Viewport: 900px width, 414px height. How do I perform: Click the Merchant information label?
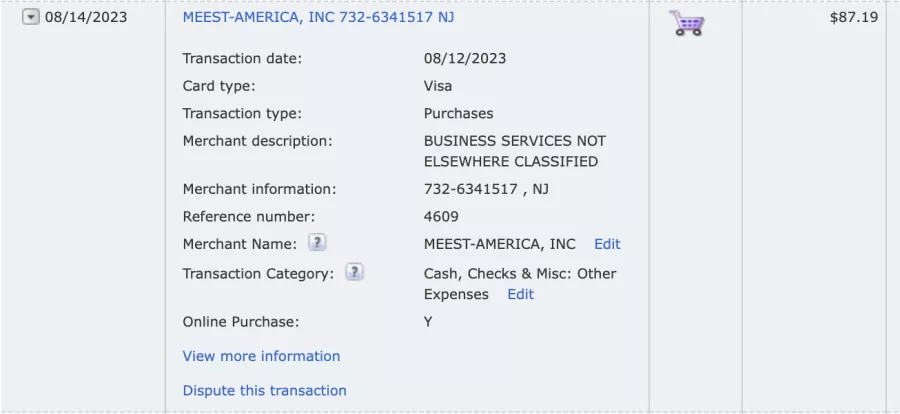(259, 189)
